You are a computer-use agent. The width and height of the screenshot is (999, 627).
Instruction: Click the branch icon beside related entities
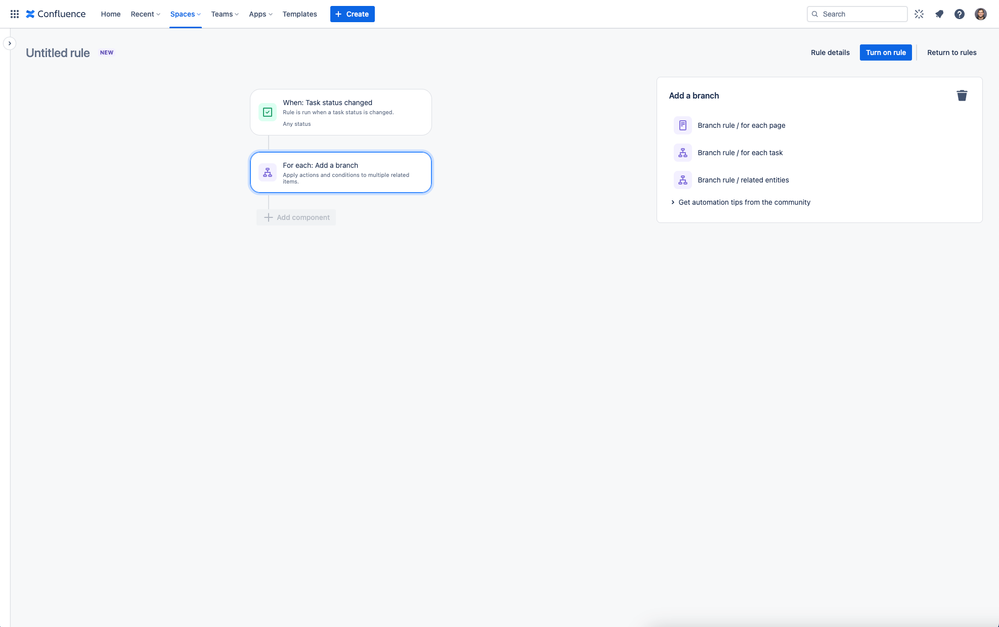pos(682,180)
